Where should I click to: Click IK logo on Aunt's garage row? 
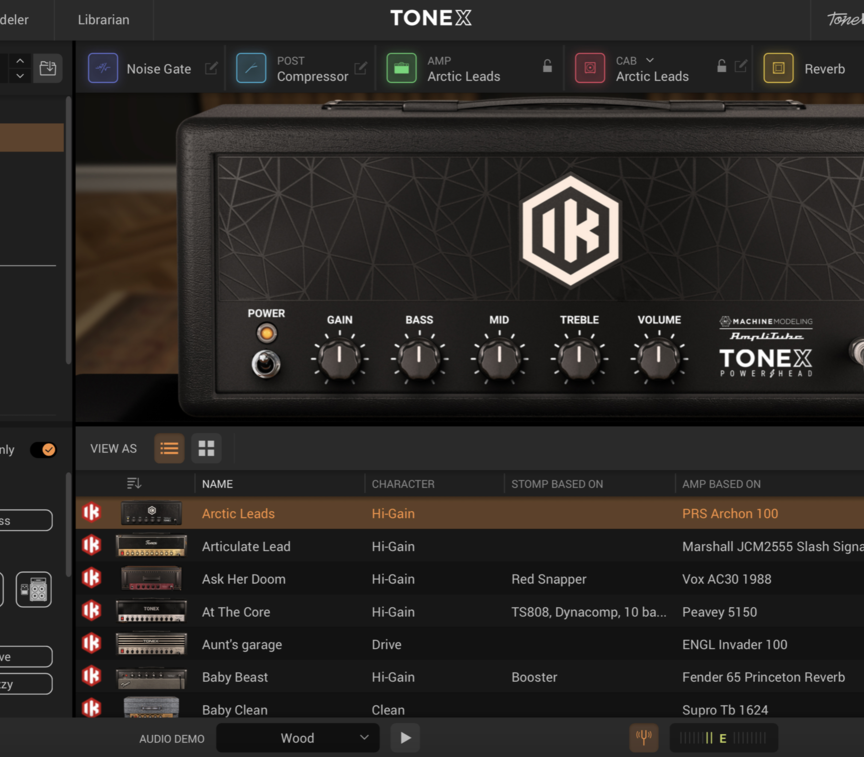point(91,644)
